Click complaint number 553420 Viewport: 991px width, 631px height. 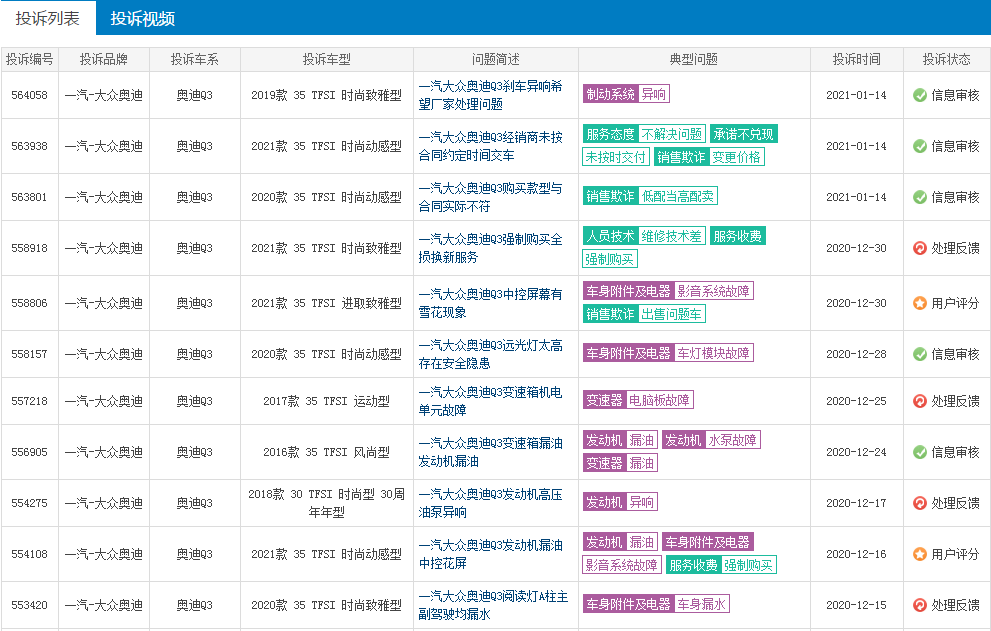pos(29,605)
